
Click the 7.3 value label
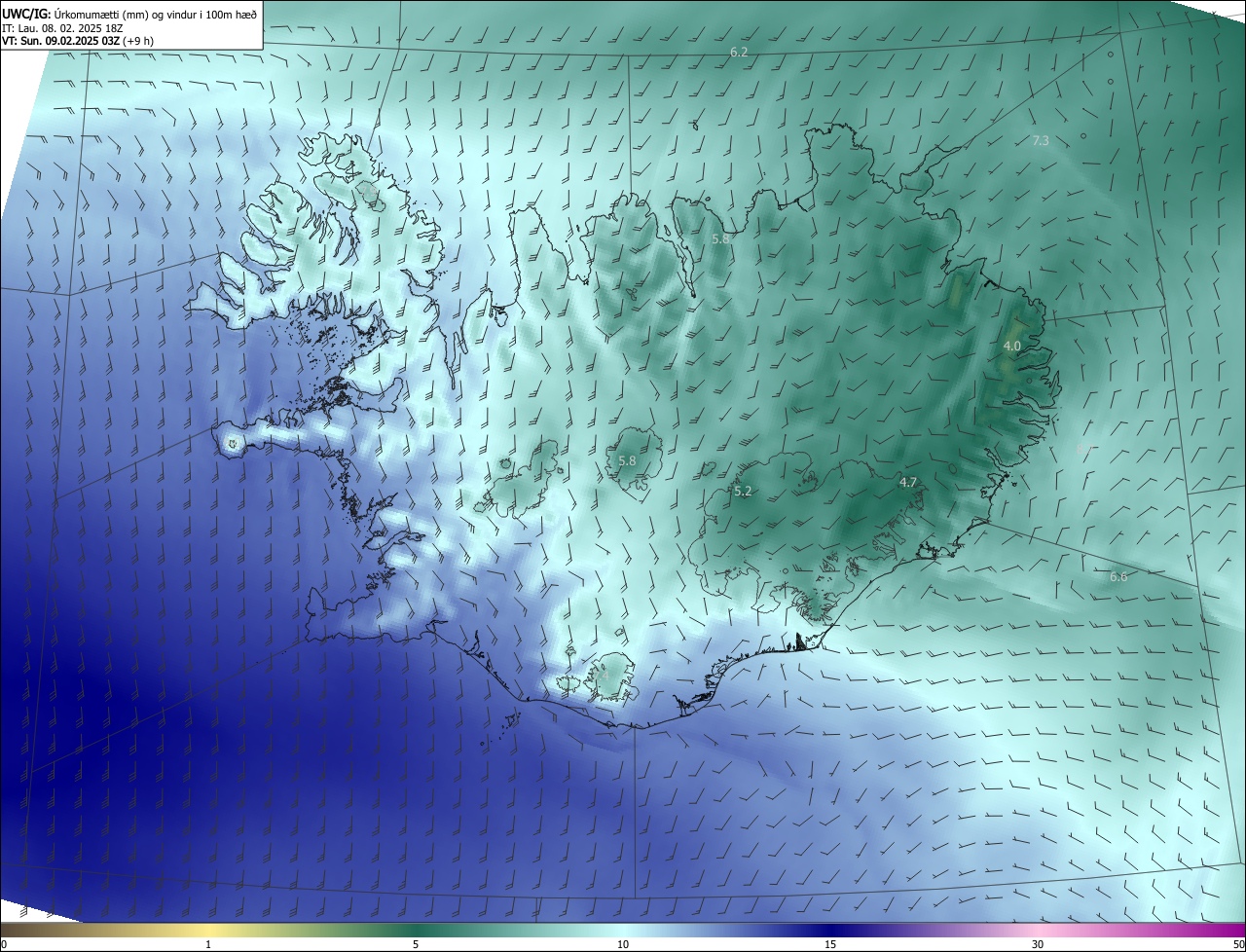click(x=1041, y=141)
